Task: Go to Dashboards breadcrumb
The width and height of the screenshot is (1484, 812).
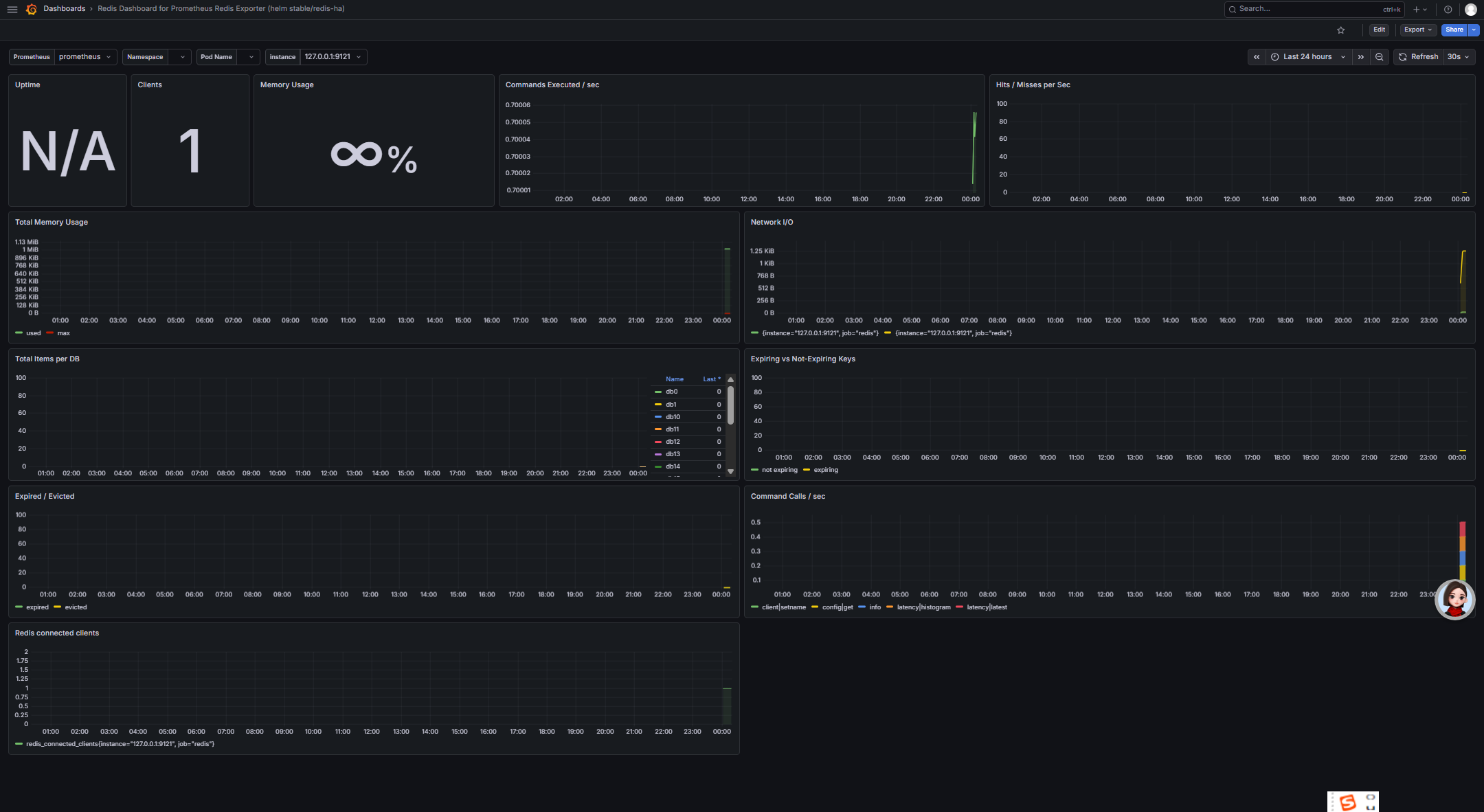Action: click(64, 9)
